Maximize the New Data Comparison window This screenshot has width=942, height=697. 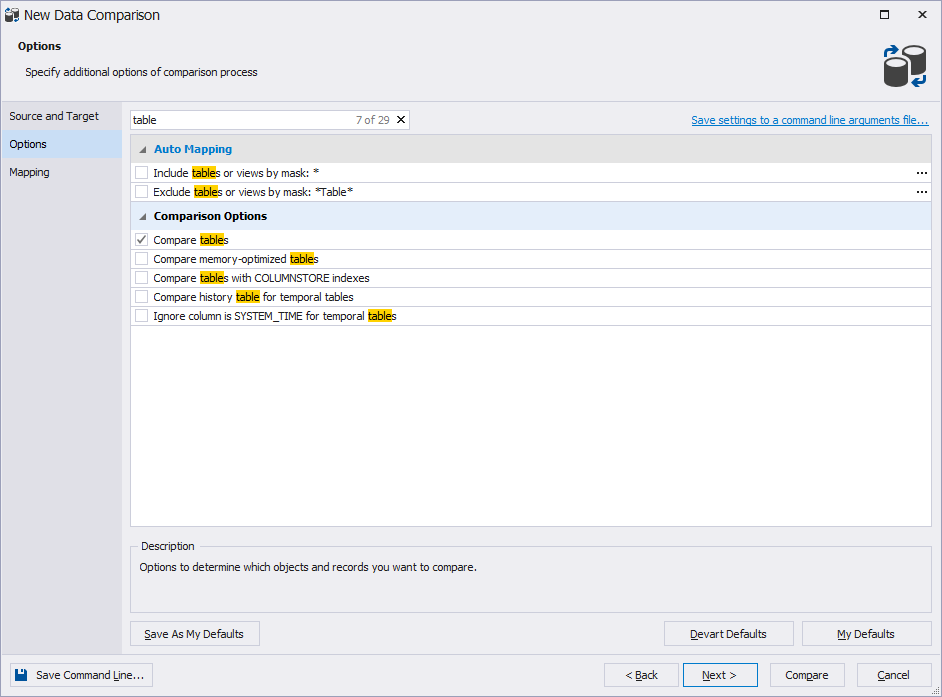(x=884, y=14)
